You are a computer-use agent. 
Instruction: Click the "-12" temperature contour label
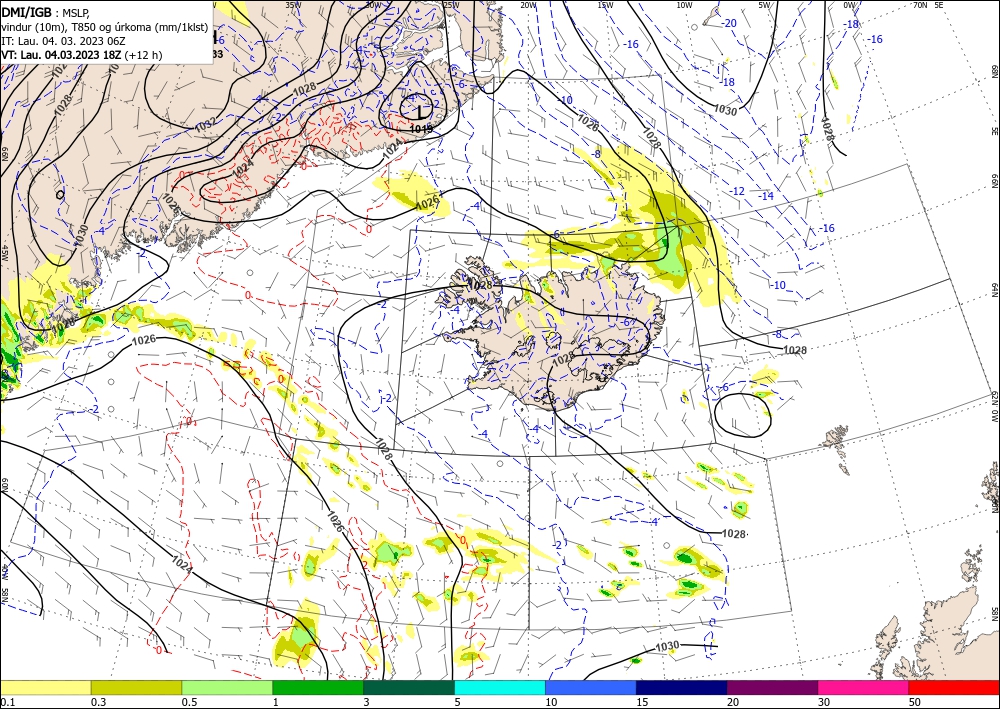coord(737,191)
